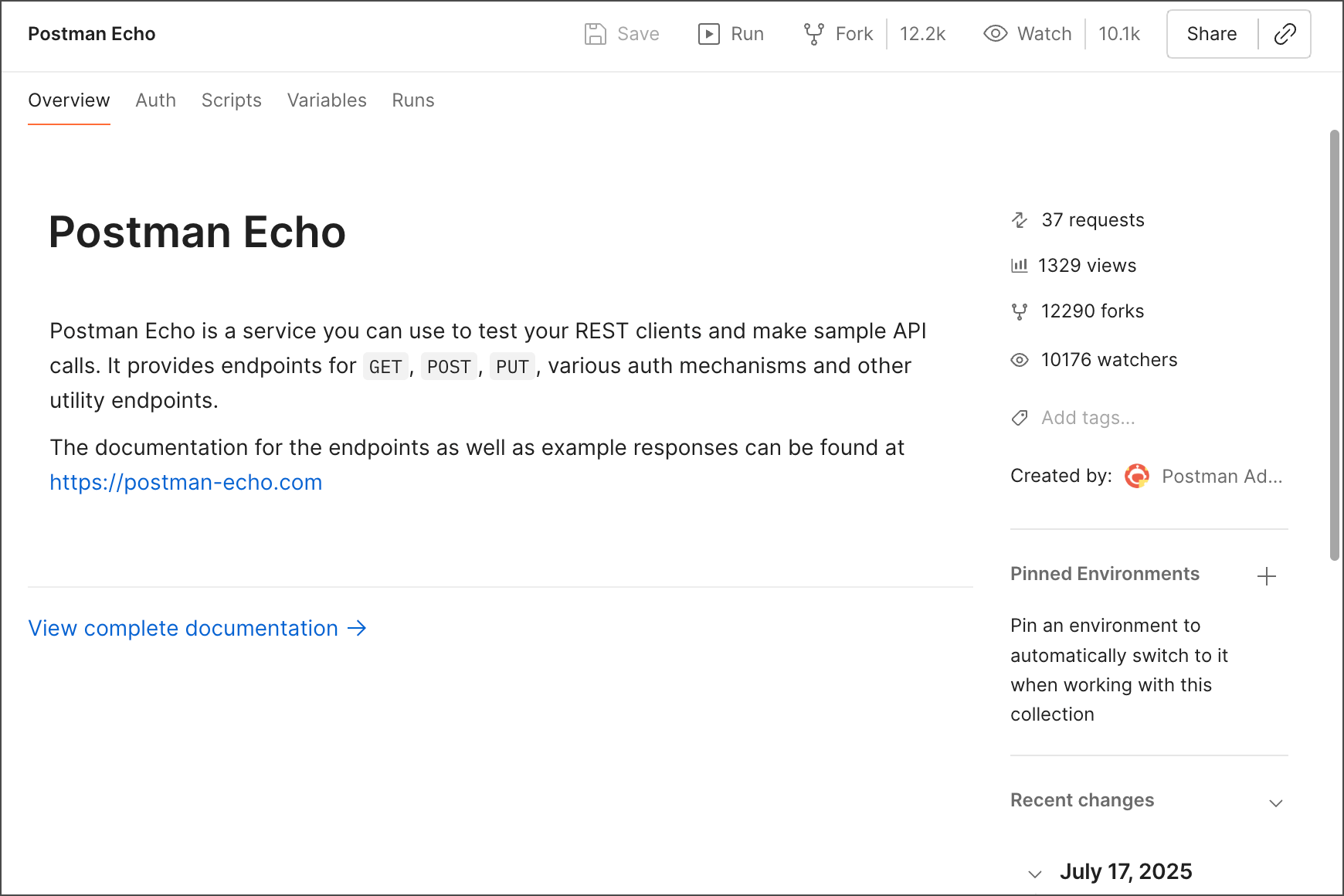Viewport: 1344px width, 896px height.
Task: Click the PUT code label
Action: (x=512, y=367)
